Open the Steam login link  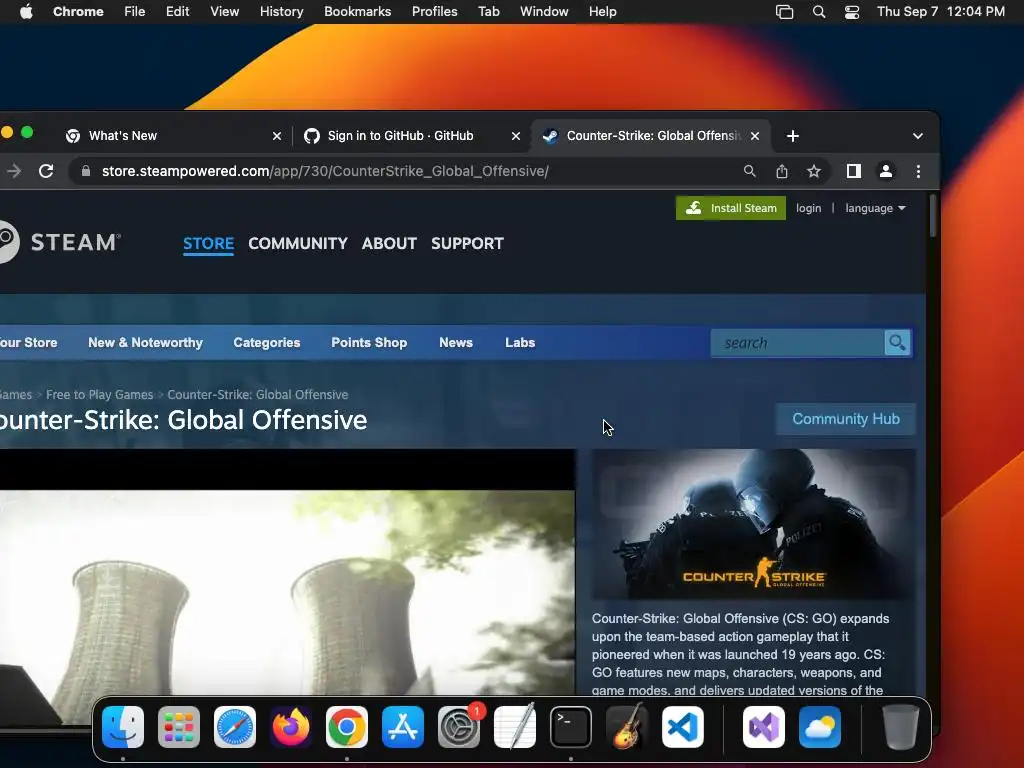click(x=808, y=208)
